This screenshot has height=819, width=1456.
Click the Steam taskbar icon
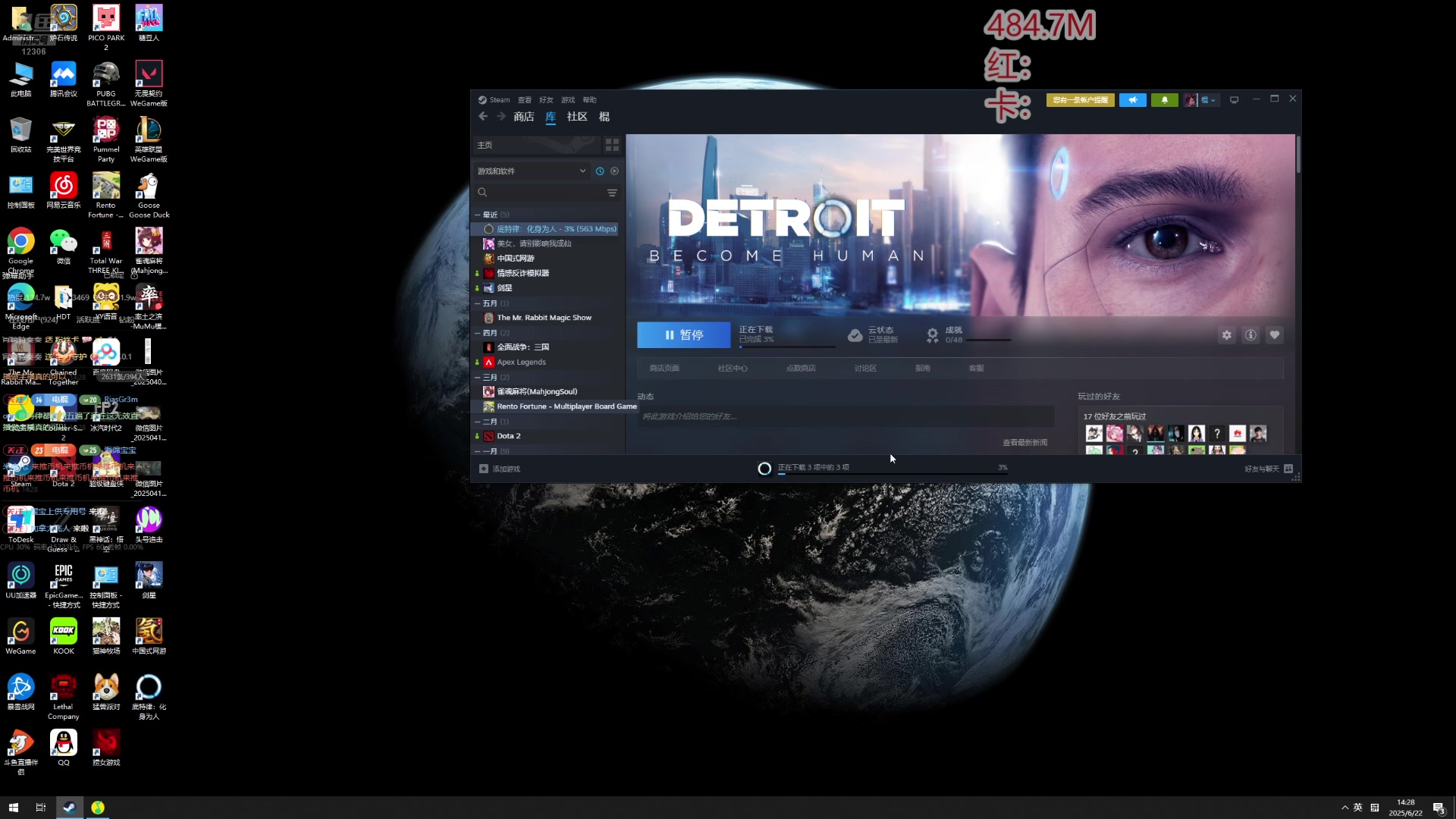tap(69, 808)
